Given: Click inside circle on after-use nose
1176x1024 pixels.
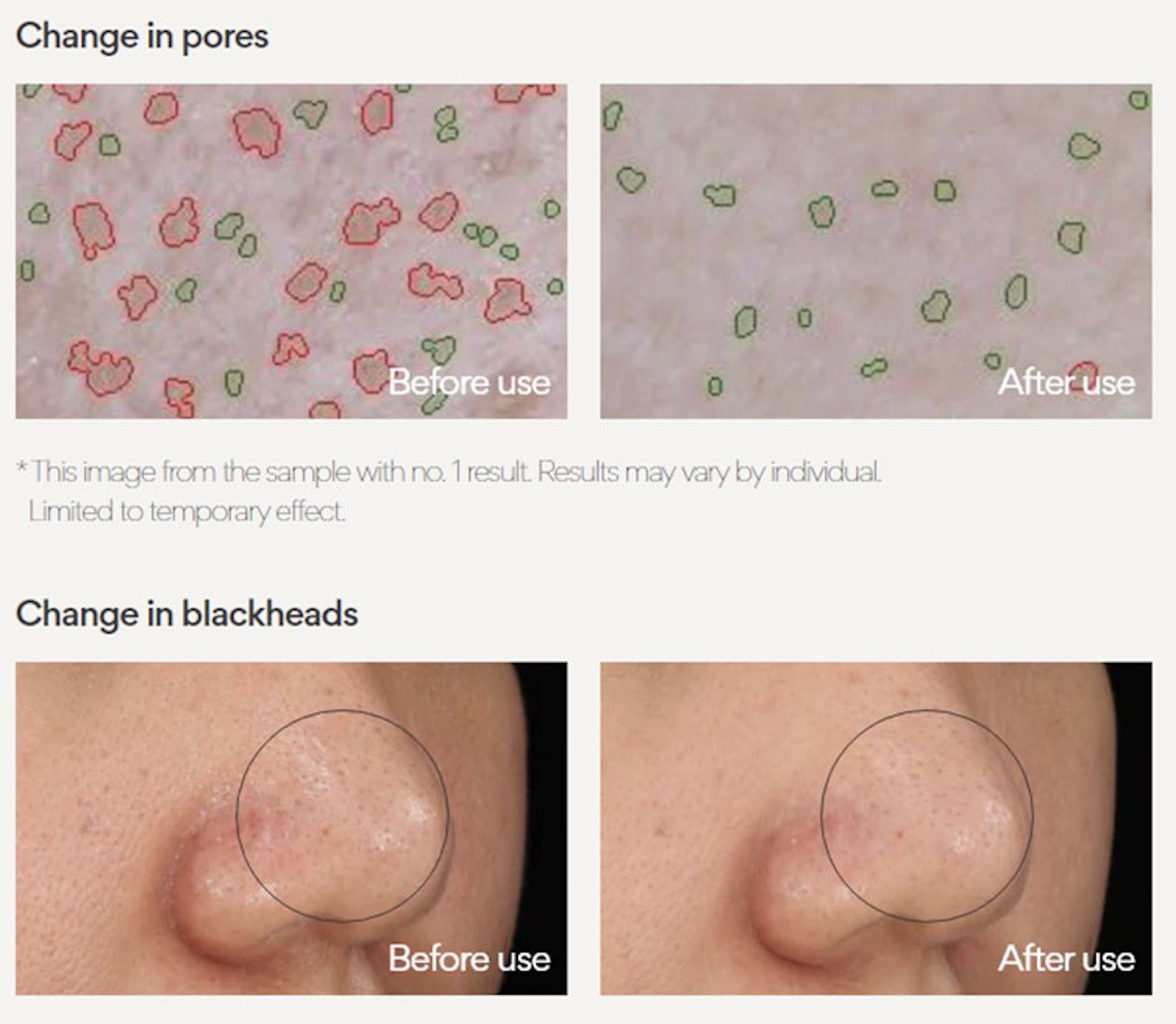Looking at the screenshot, I should (926, 815).
